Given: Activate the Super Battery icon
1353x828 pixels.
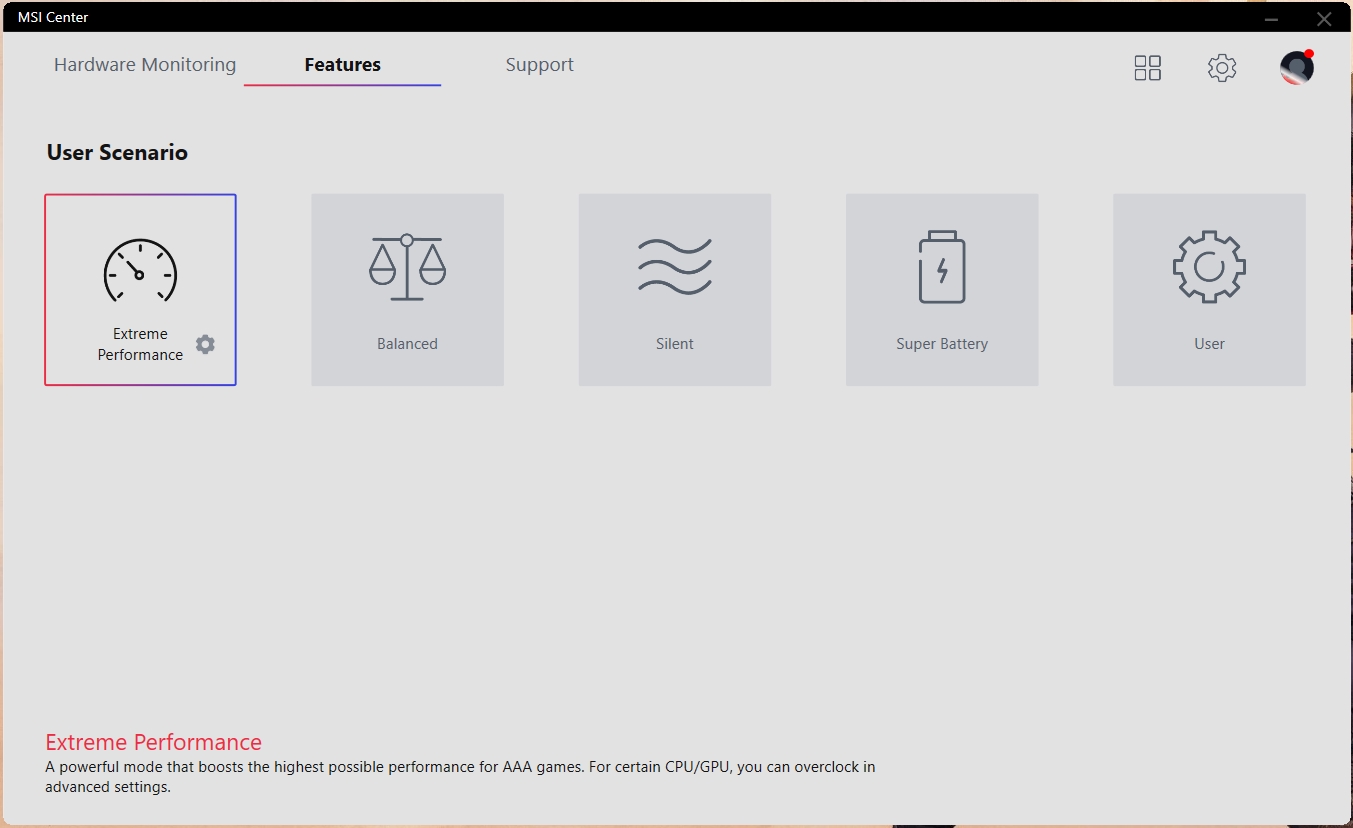Looking at the screenshot, I should [942, 267].
